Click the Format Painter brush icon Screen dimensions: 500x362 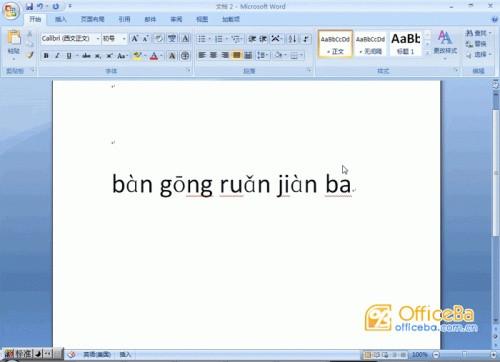(x=30, y=55)
